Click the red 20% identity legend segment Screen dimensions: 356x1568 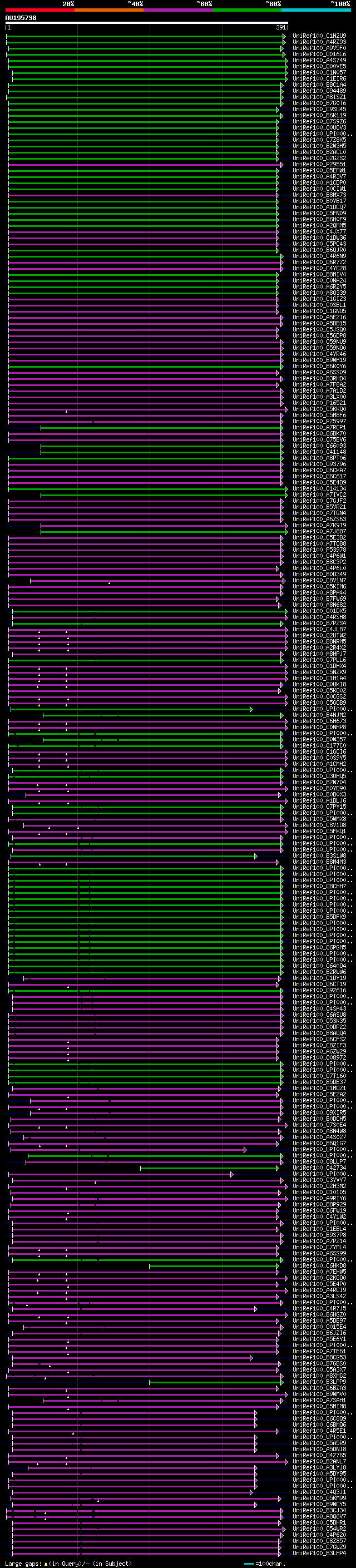[39, 10]
